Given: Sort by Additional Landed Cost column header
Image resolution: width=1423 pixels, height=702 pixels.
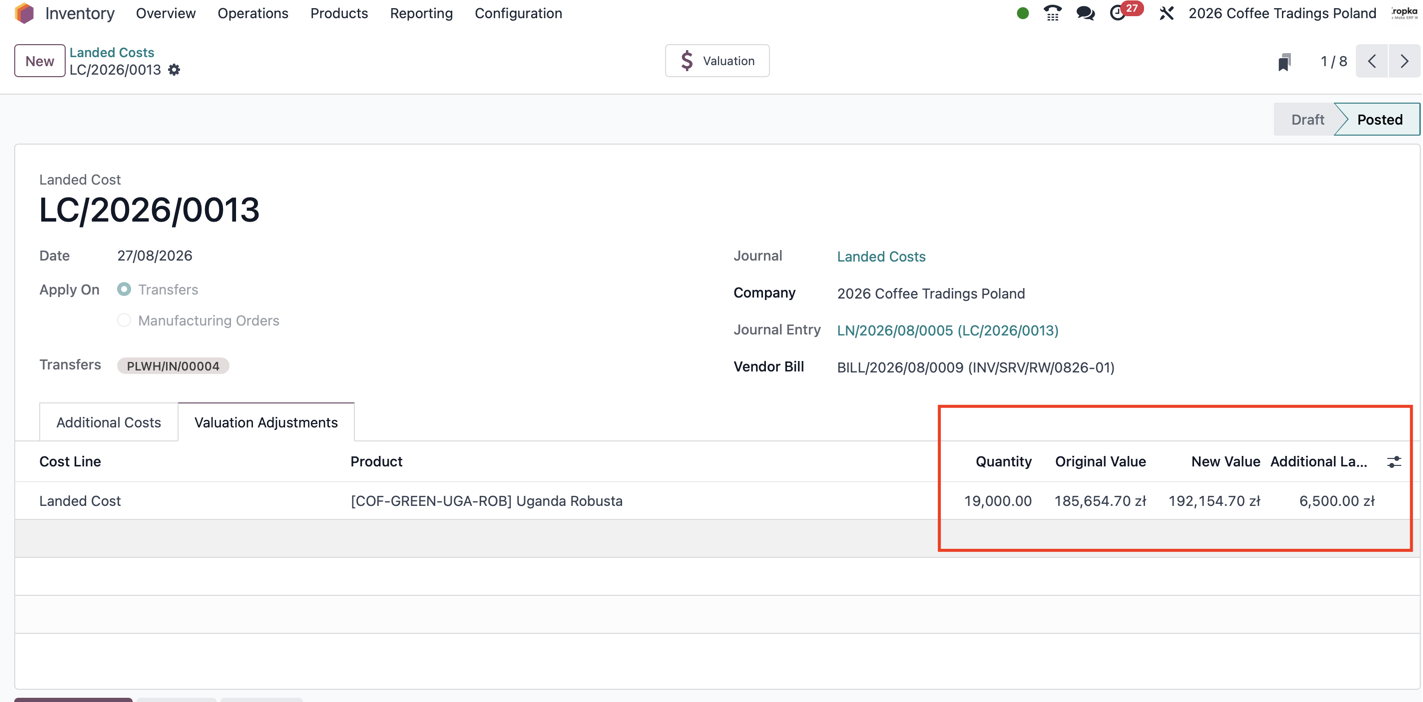Looking at the screenshot, I should 1318,462.
